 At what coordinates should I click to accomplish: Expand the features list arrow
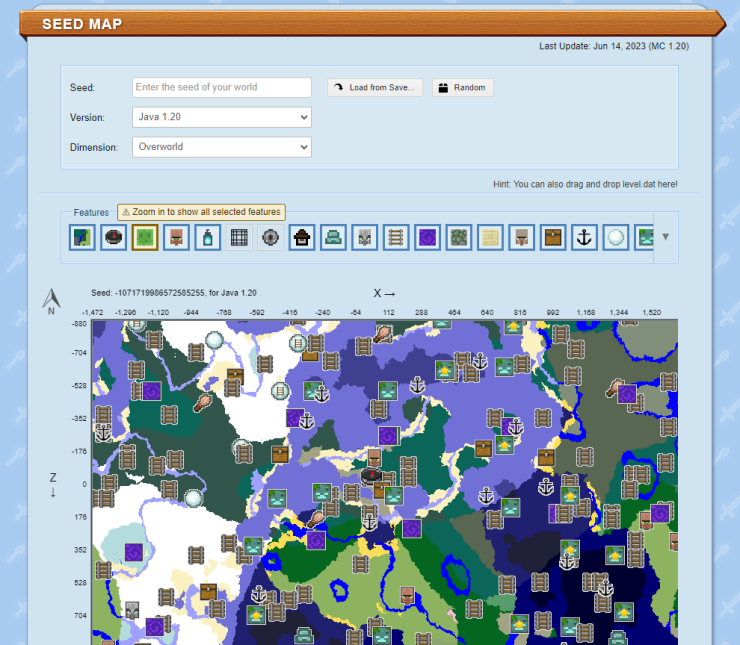pos(665,237)
